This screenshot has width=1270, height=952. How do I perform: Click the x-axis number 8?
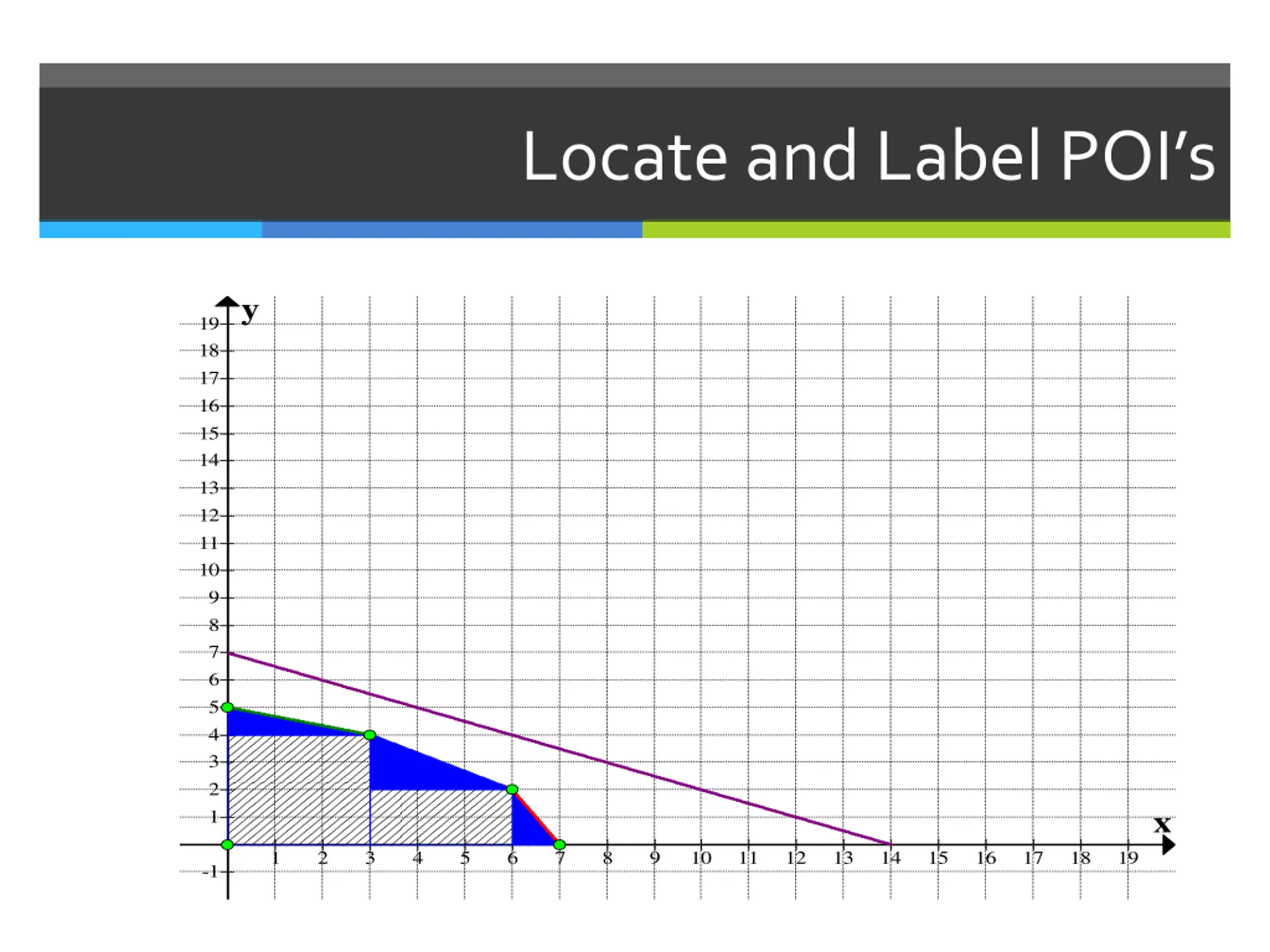click(x=607, y=858)
